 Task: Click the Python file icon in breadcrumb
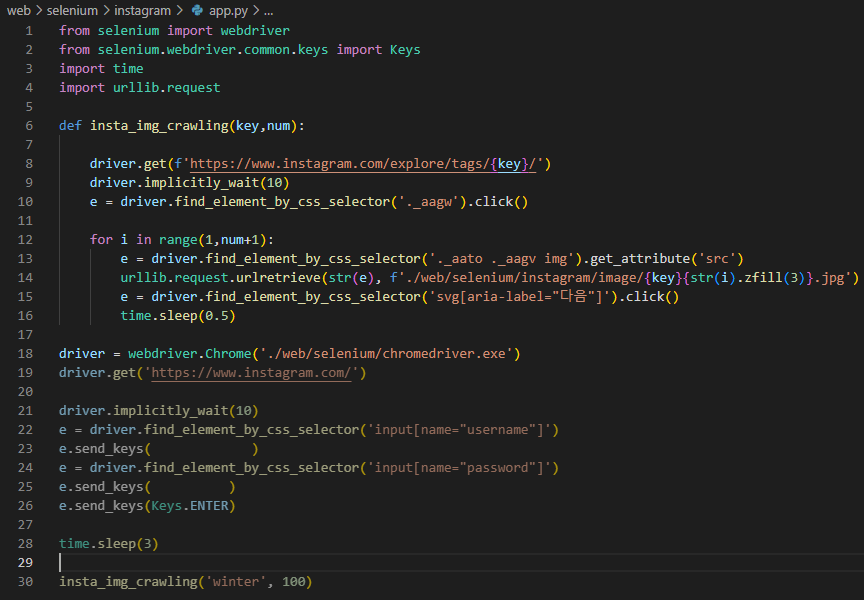coord(197,10)
